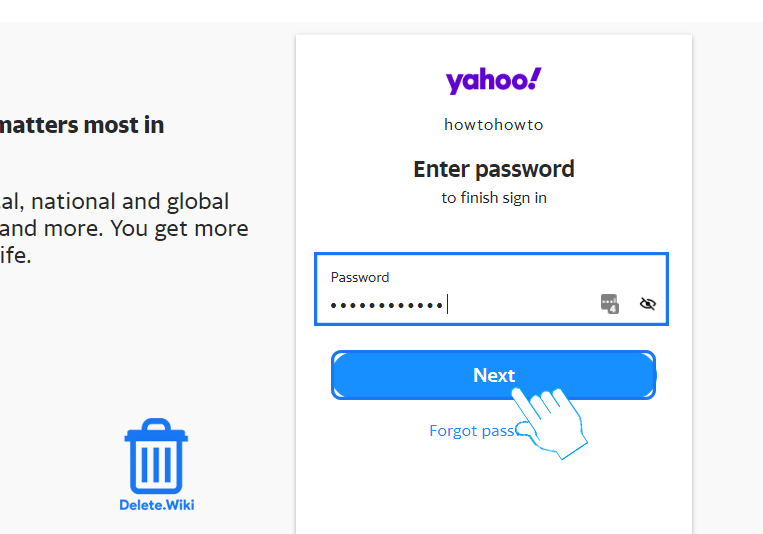Focus the Password input field
This screenshot has height=534, width=763.
pyautogui.click(x=491, y=289)
